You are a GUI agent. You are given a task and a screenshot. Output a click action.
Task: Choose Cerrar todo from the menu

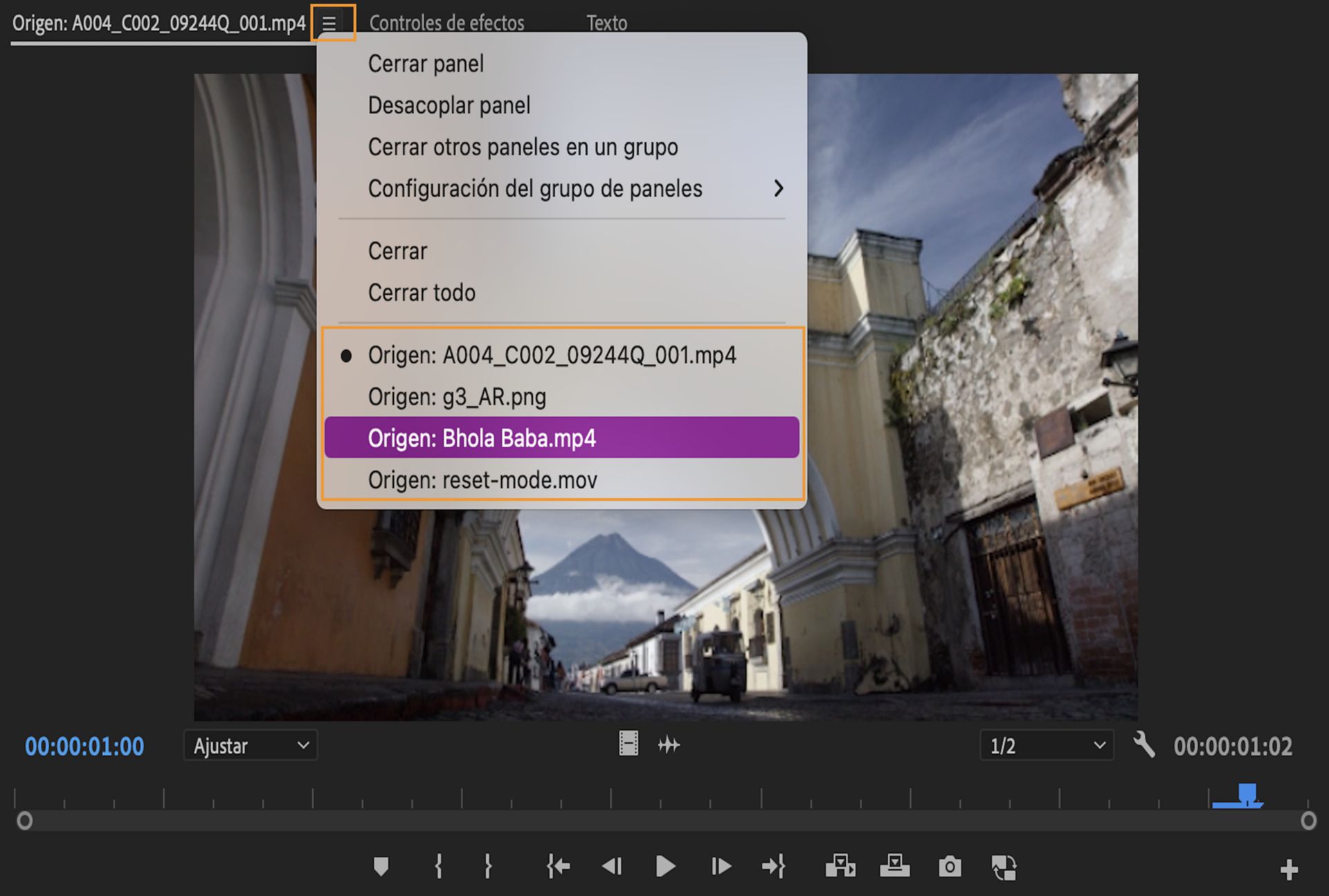422,293
